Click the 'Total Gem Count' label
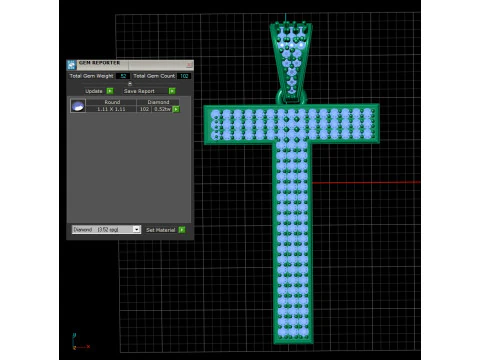Viewport: 480px width, 360px height. pyautogui.click(x=154, y=76)
